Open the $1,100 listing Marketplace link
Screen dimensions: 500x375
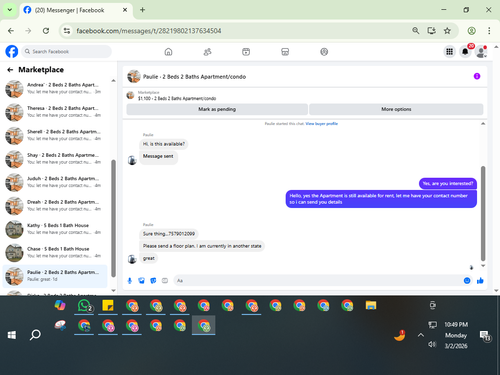[x=177, y=98]
